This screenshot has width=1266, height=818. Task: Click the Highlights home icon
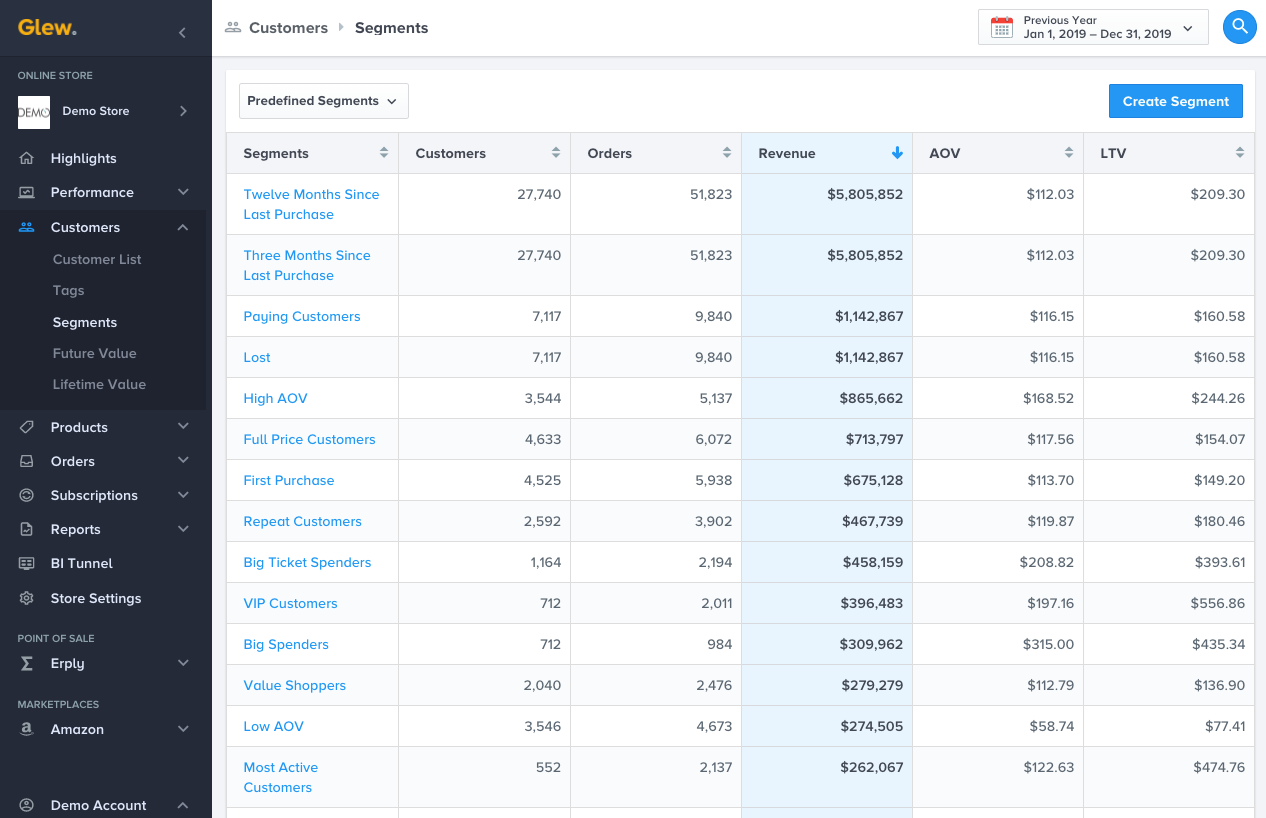27,158
